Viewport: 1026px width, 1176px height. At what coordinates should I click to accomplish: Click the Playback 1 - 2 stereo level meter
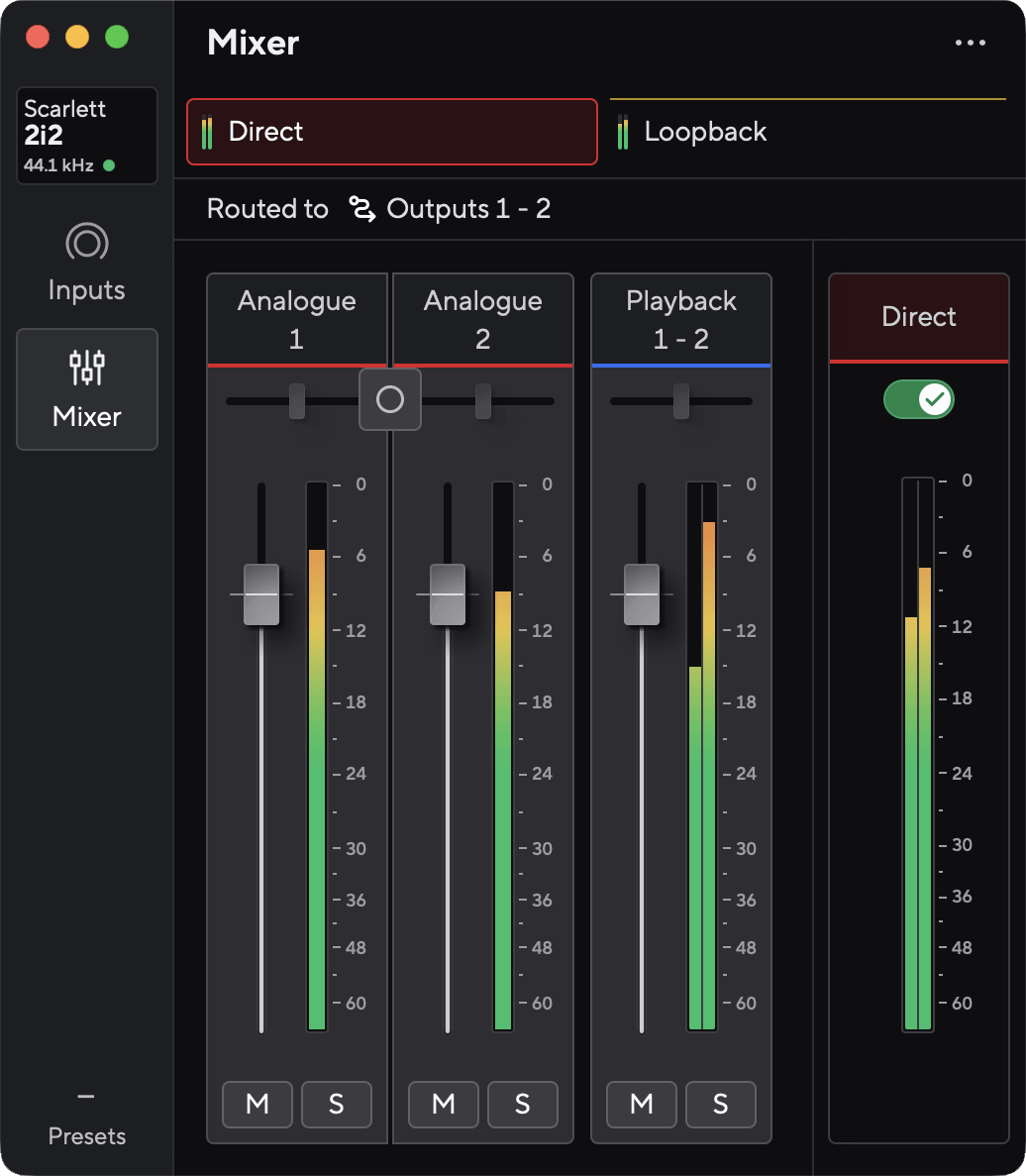[702, 756]
